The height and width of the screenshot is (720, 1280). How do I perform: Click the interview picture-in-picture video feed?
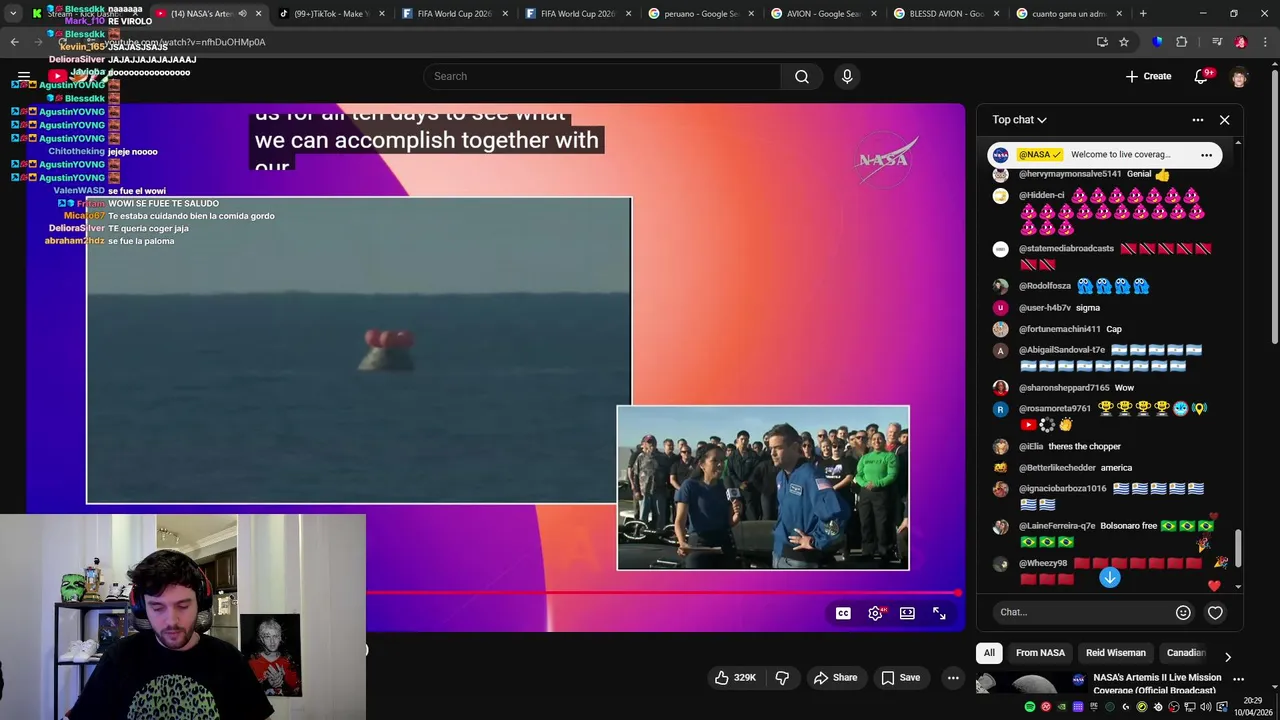(x=763, y=488)
